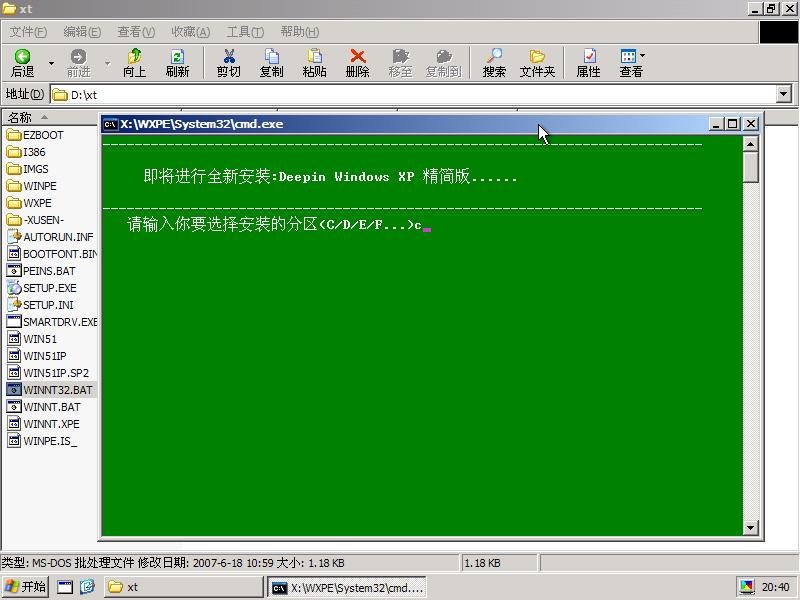Select the EZBOOT folder
Image resolution: width=800 pixels, height=600 pixels.
point(36,135)
